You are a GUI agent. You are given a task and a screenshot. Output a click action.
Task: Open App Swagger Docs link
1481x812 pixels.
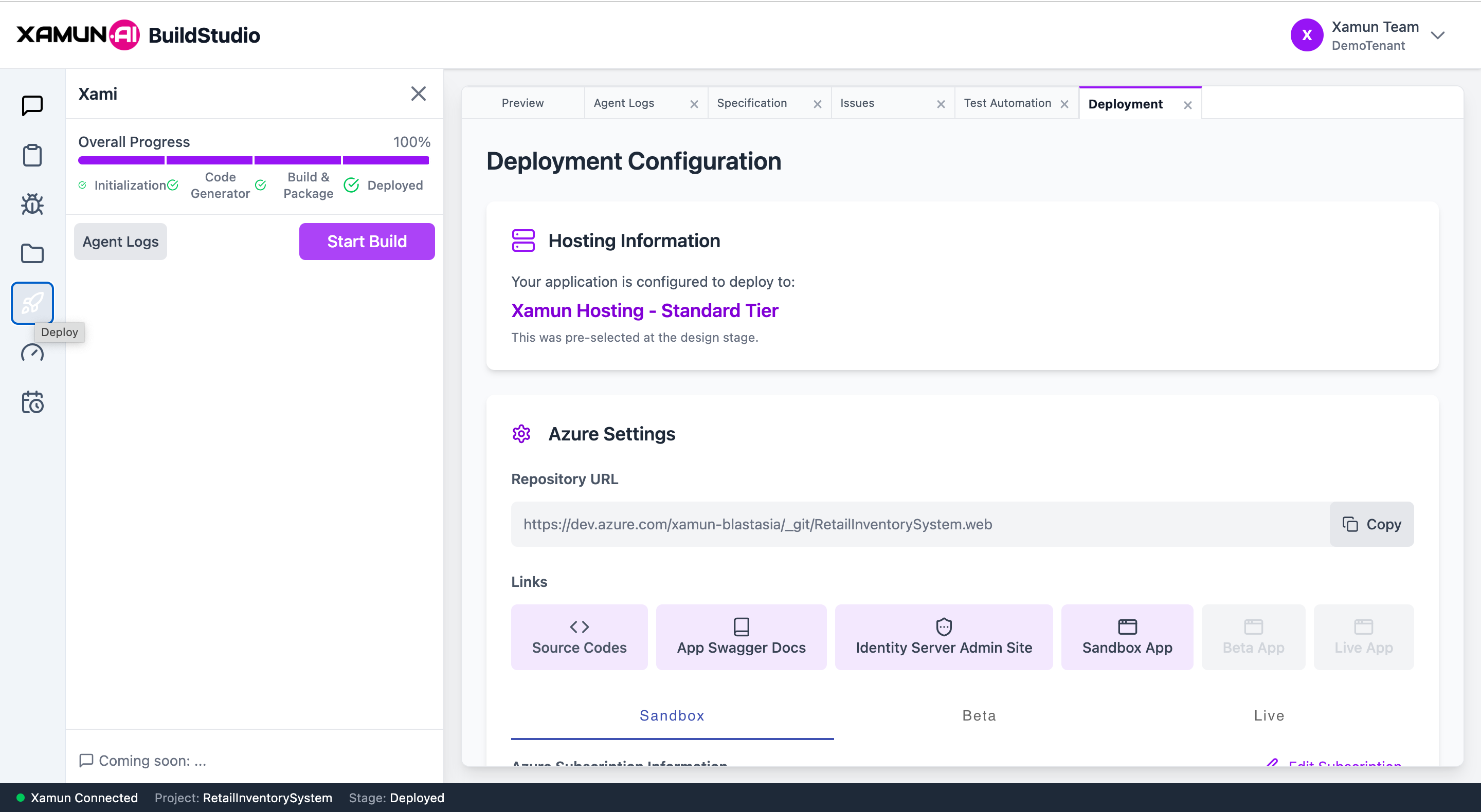(741, 637)
